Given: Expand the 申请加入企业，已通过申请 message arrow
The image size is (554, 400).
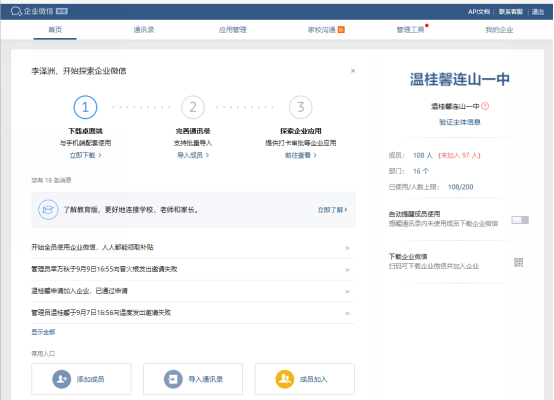Looking at the screenshot, I should pyautogui.click(x=347, y=292).
